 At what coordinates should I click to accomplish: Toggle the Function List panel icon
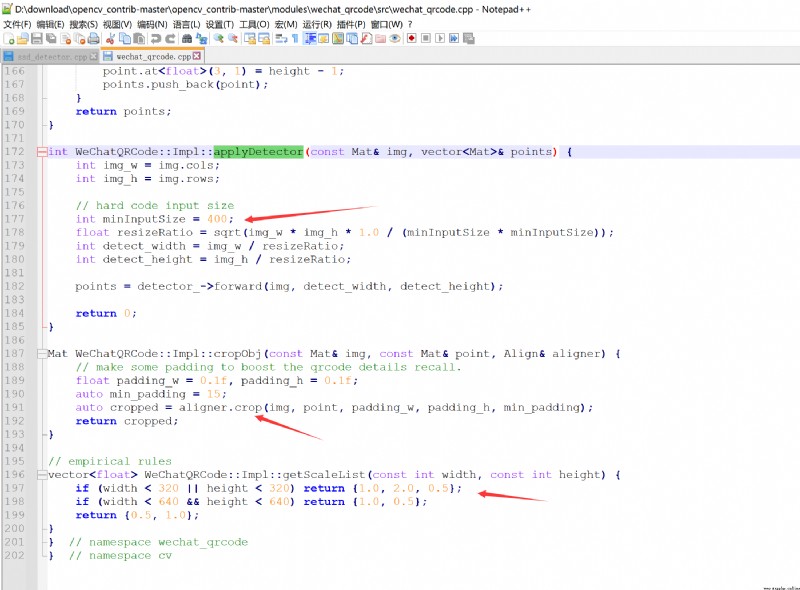[x=352, y=39]
